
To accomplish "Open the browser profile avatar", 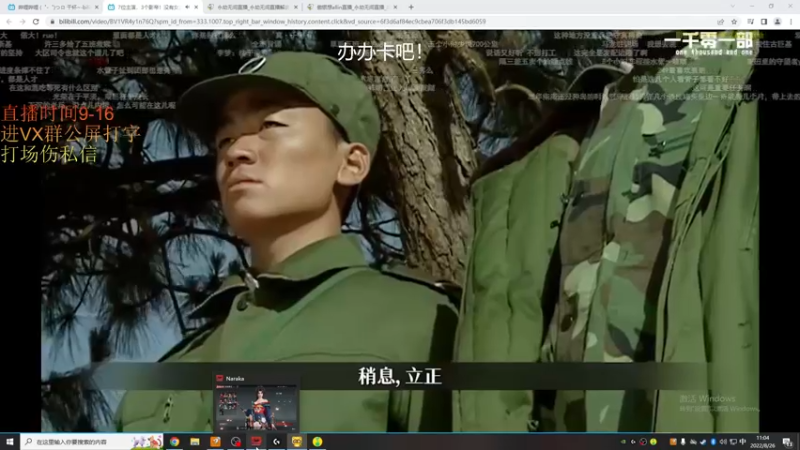I will [x=778, y=21].
